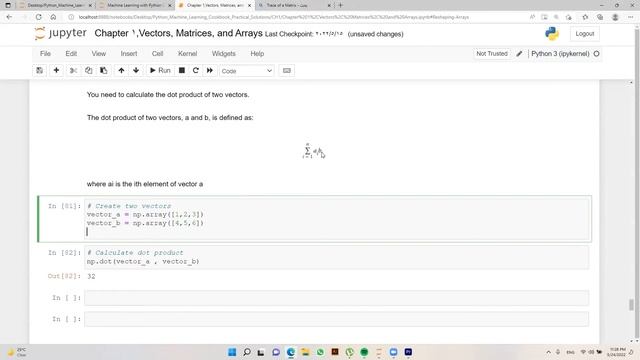This screenshot has width=640, height=360.
Task: Open Zoom from the taskbar
Action: pos(393,352)
